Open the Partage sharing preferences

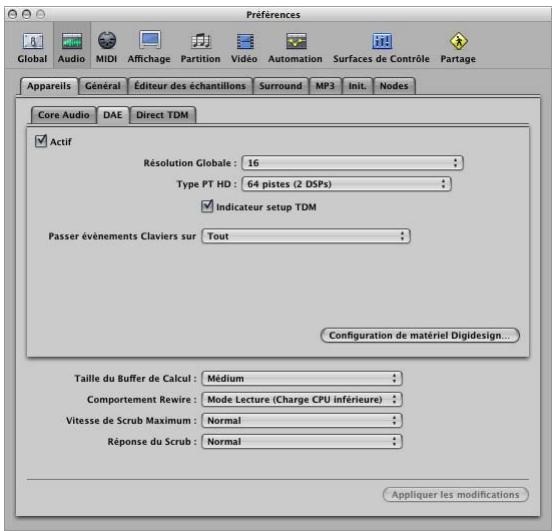pyautogui.click(x=458, y=48)
